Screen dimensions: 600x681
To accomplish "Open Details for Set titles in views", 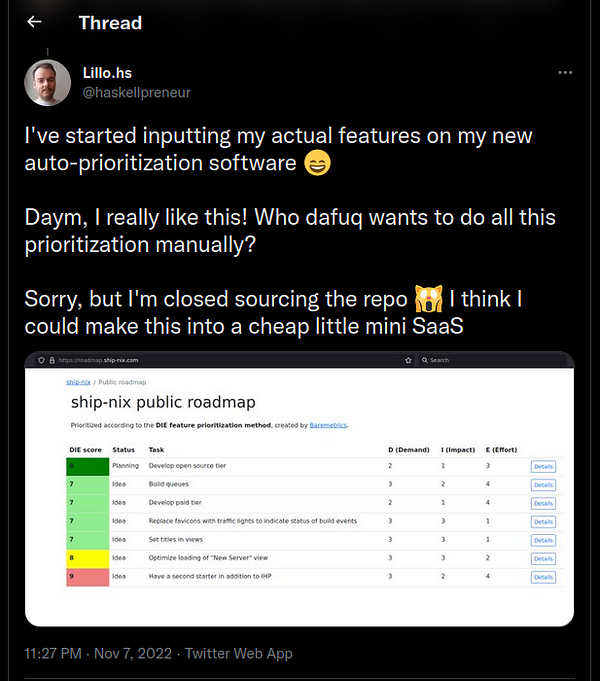I will coord(543,540).
